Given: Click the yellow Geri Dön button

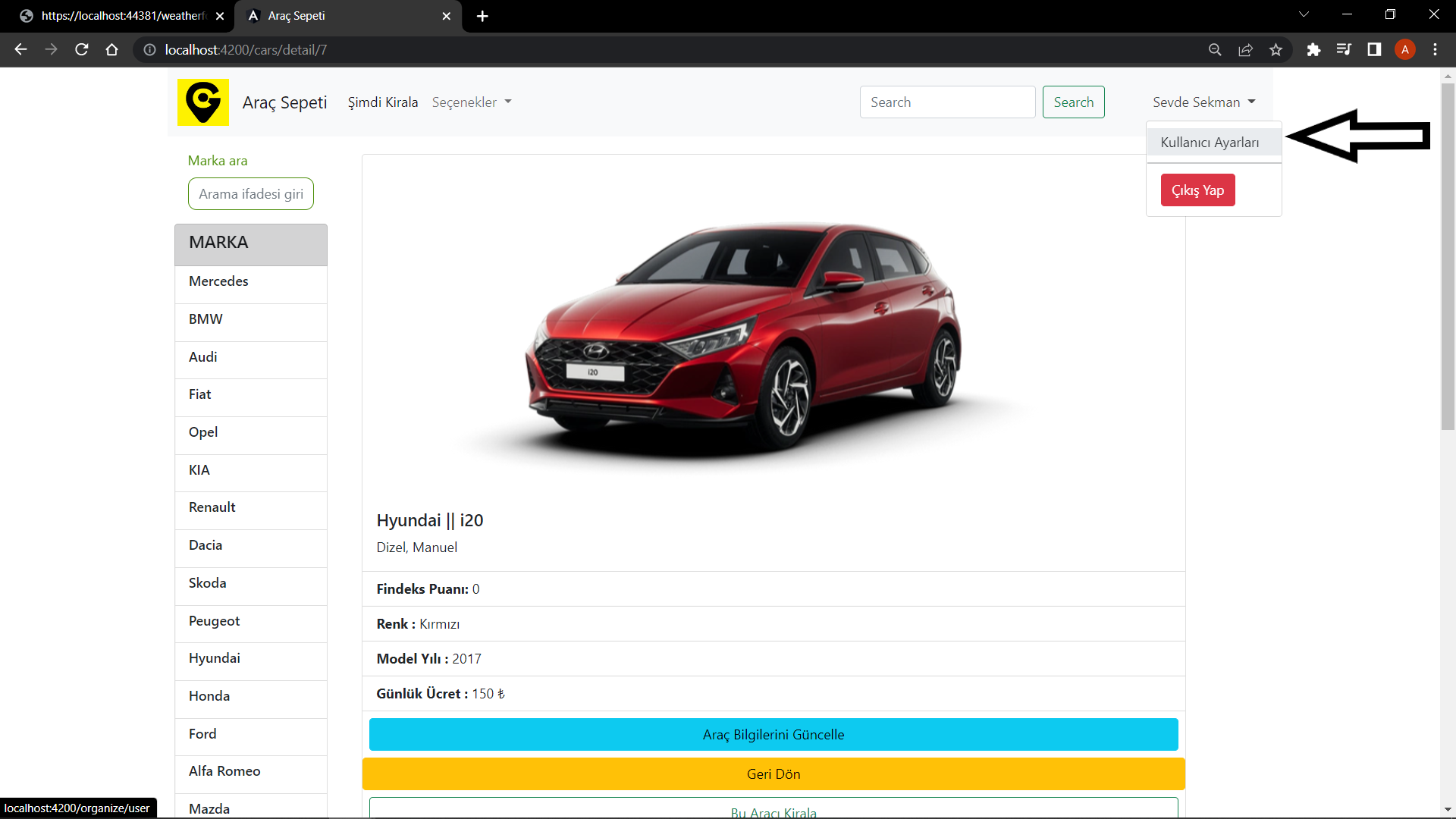Looking at the screenshot, I should coord(773,773).
